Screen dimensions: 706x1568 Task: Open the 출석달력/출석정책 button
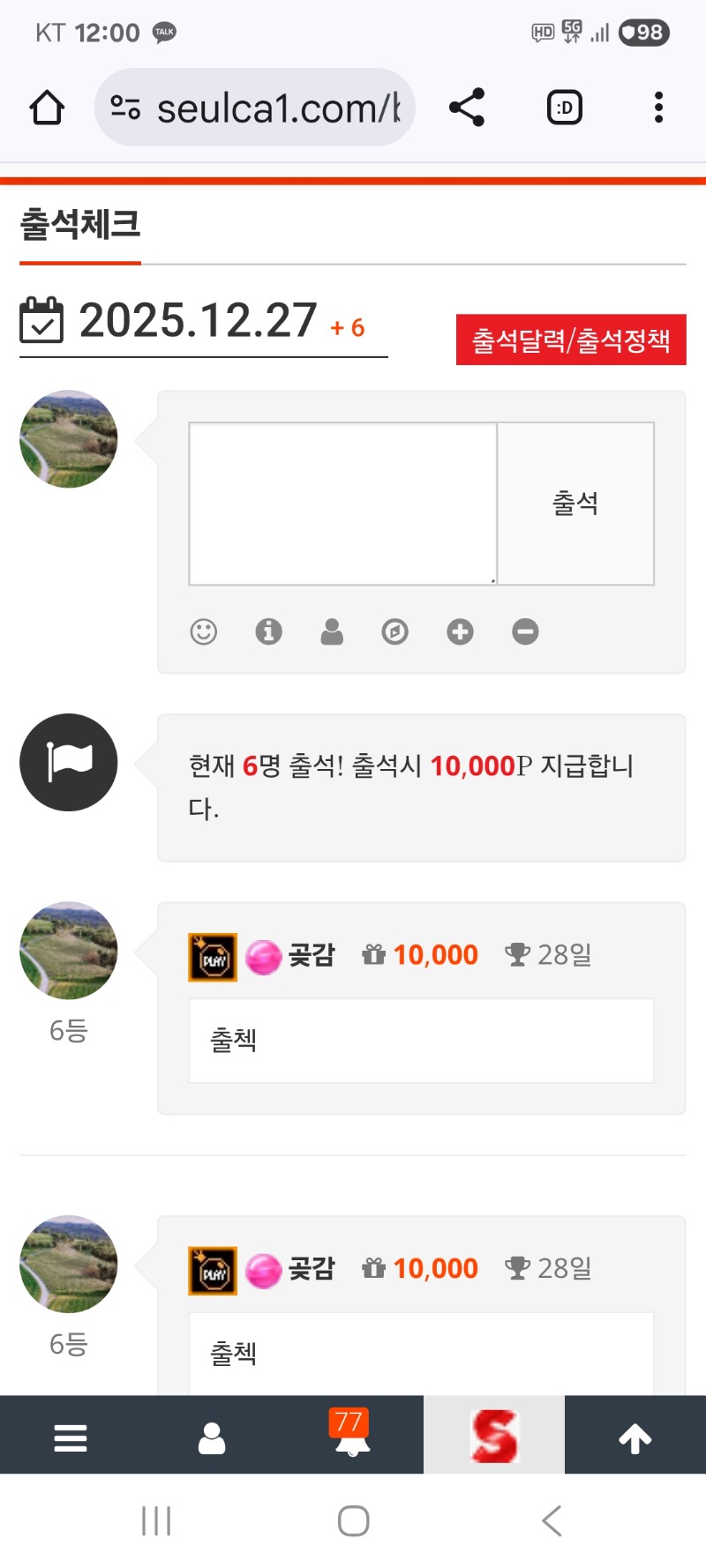click(x=571, y=340)
